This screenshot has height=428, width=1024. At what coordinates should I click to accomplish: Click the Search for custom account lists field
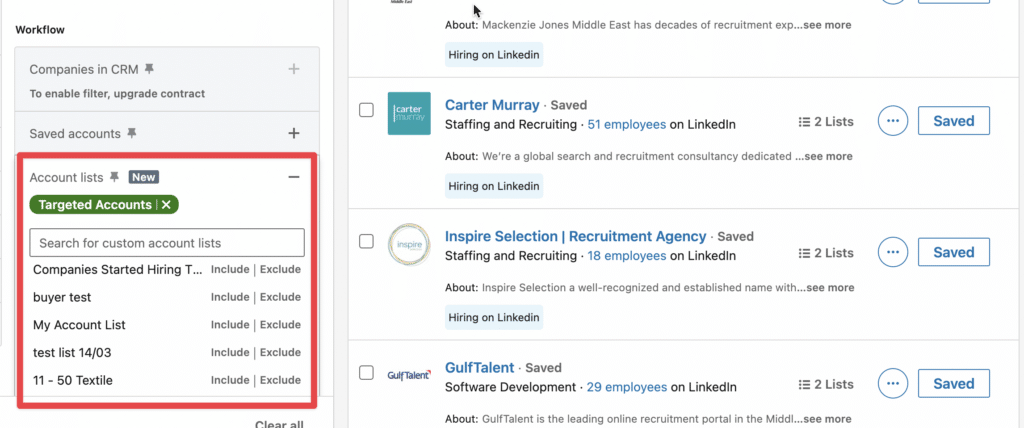point(167,242)
